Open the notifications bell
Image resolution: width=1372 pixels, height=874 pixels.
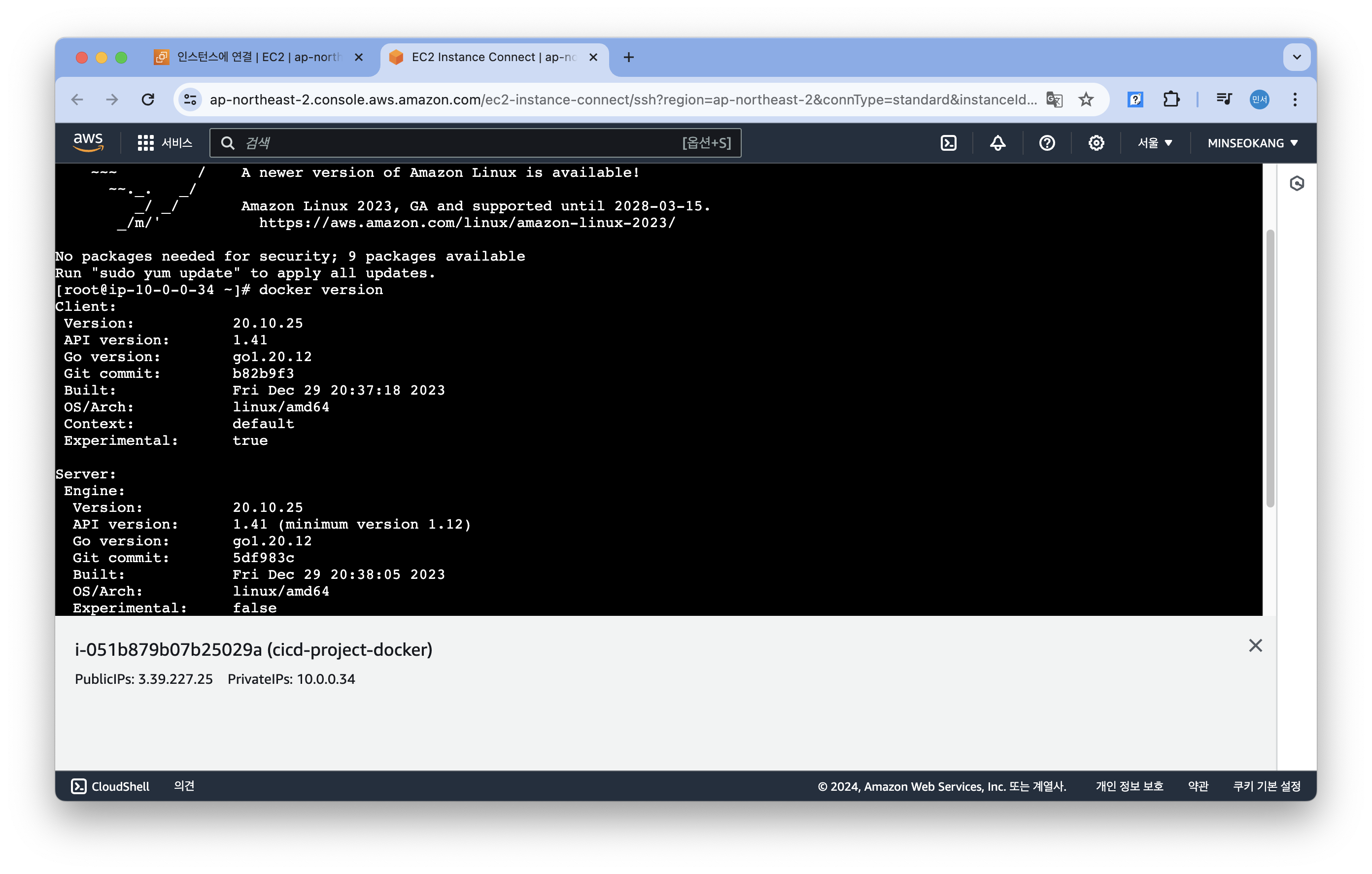tap(997, 143)
